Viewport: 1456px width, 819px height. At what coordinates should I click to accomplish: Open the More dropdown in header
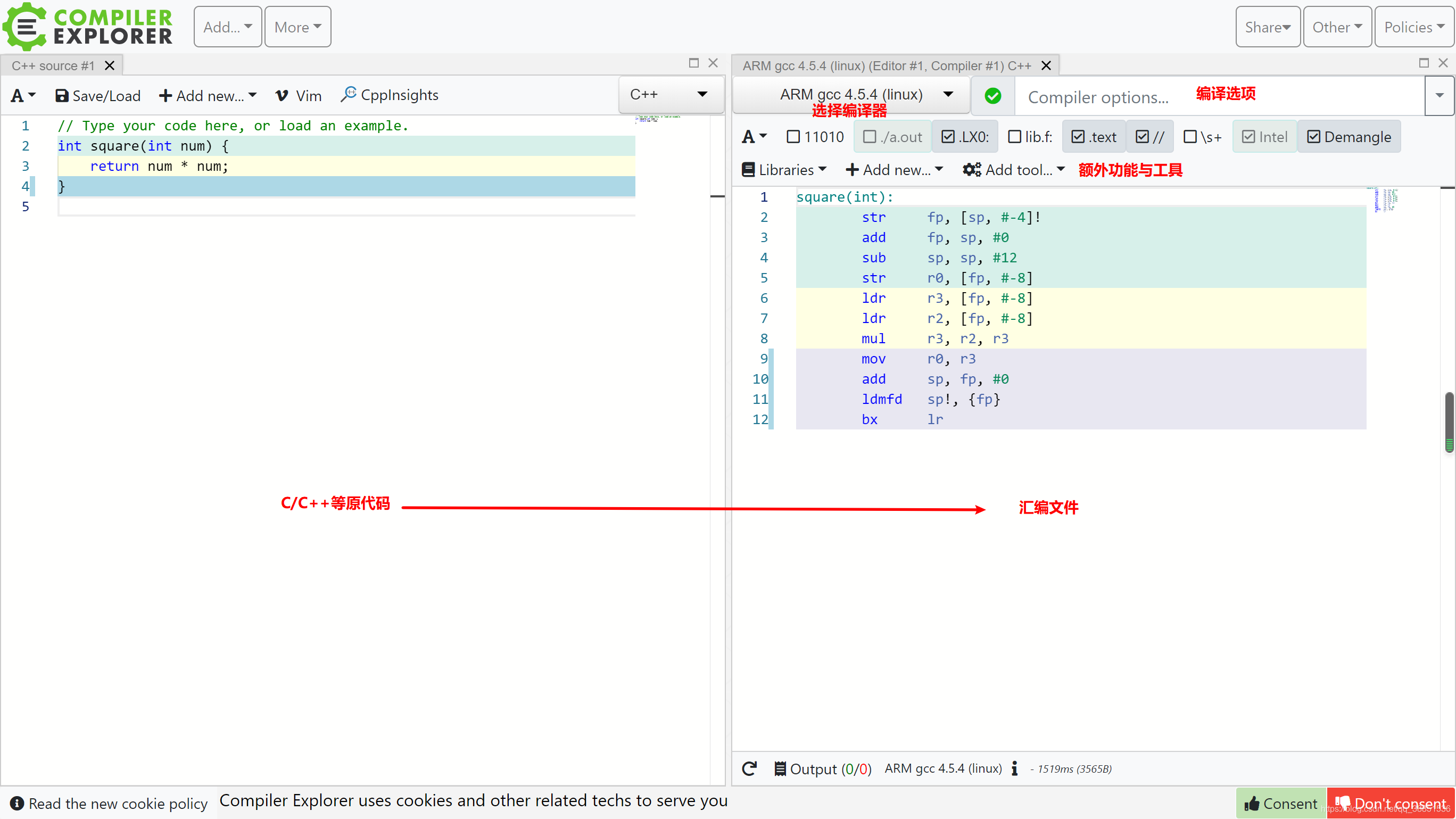[298, 27]
